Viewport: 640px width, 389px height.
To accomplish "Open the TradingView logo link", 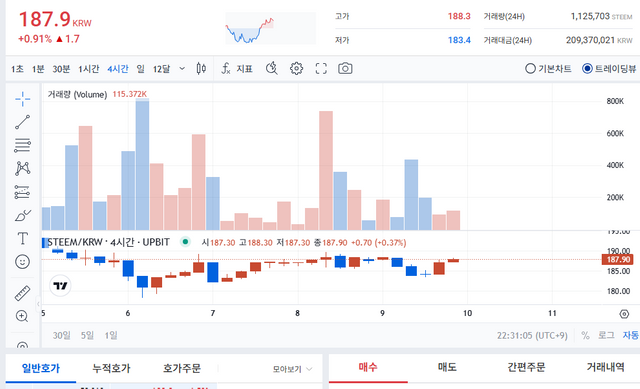I will (60, 285).
